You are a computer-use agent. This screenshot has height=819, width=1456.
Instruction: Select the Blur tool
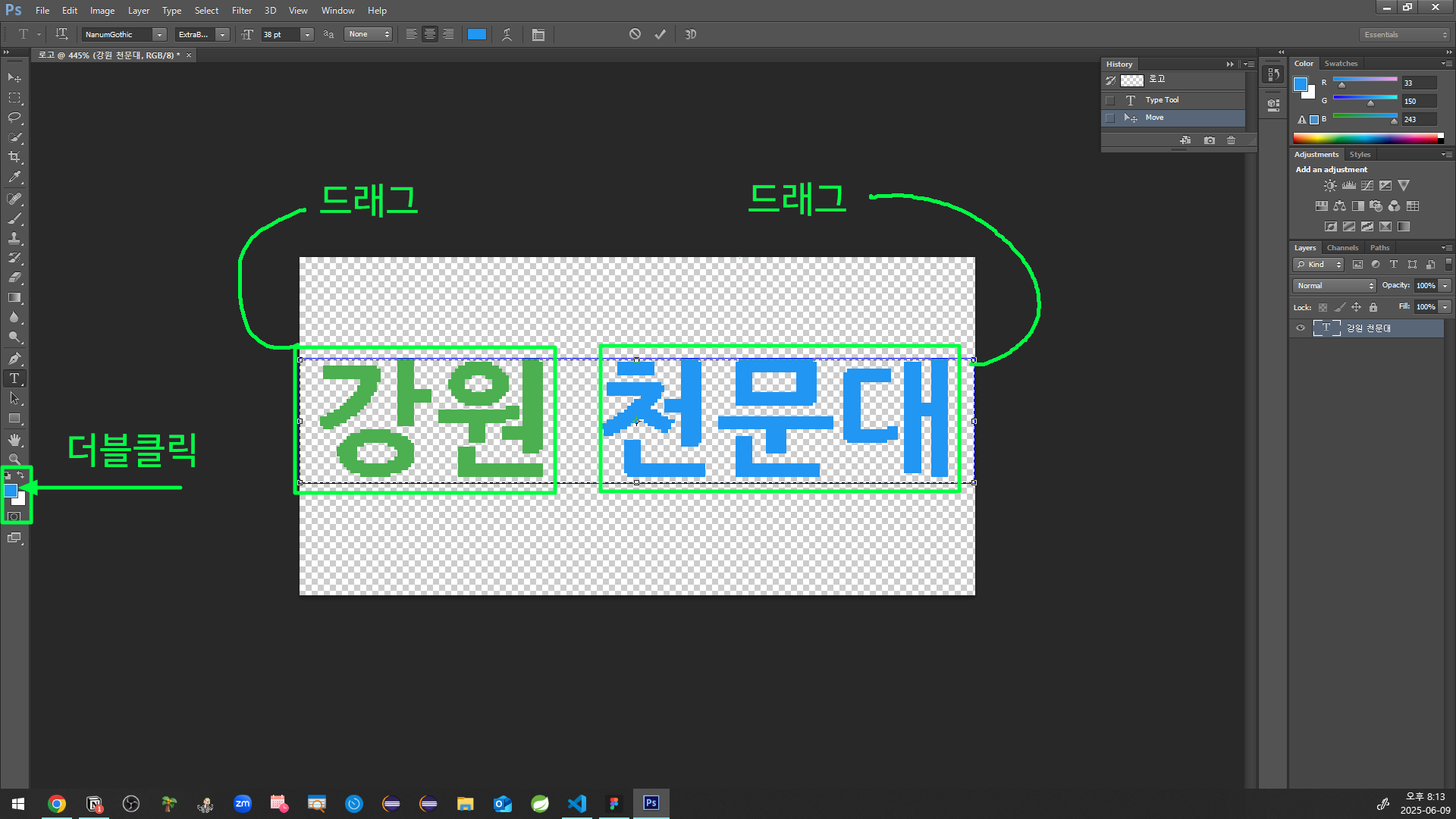pos(14,317)
